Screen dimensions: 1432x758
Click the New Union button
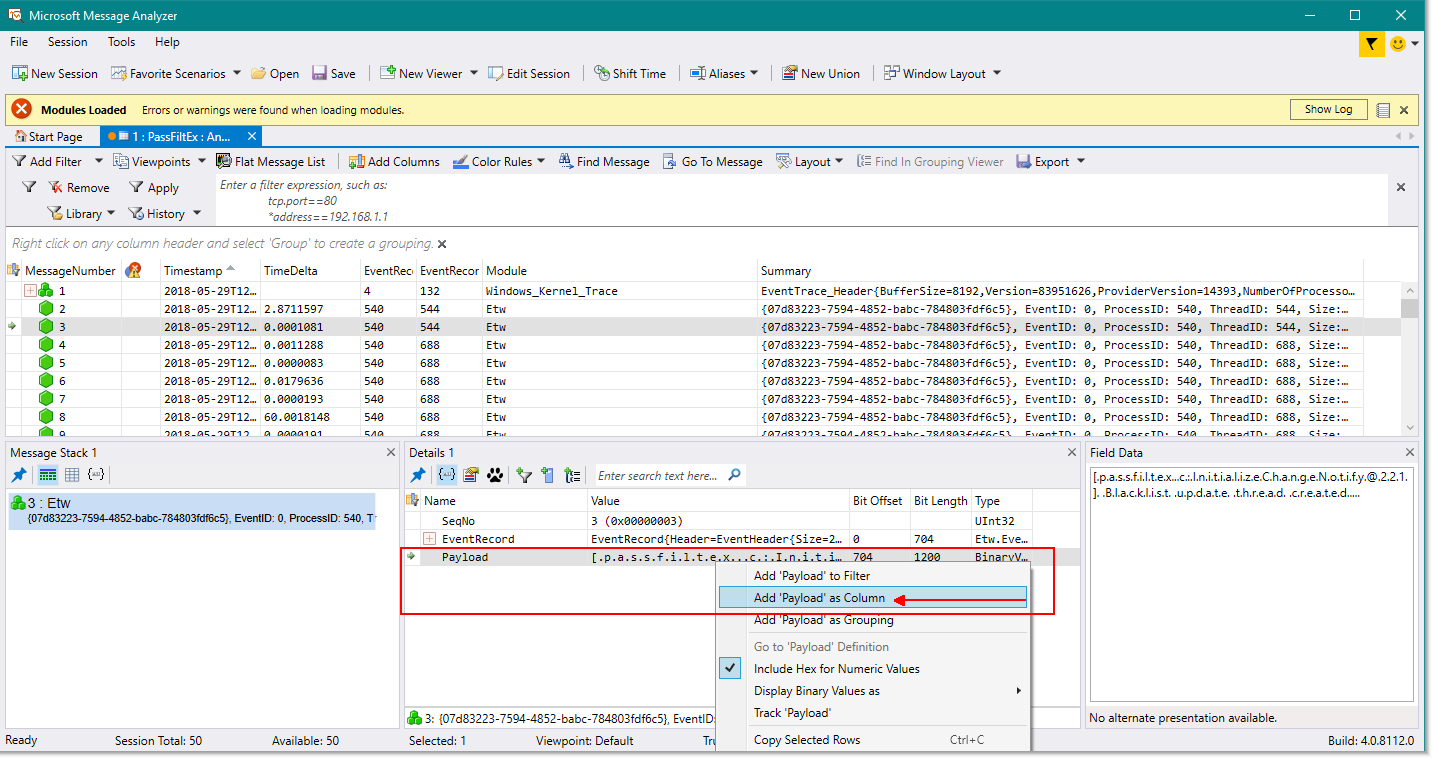coord(820,73)
